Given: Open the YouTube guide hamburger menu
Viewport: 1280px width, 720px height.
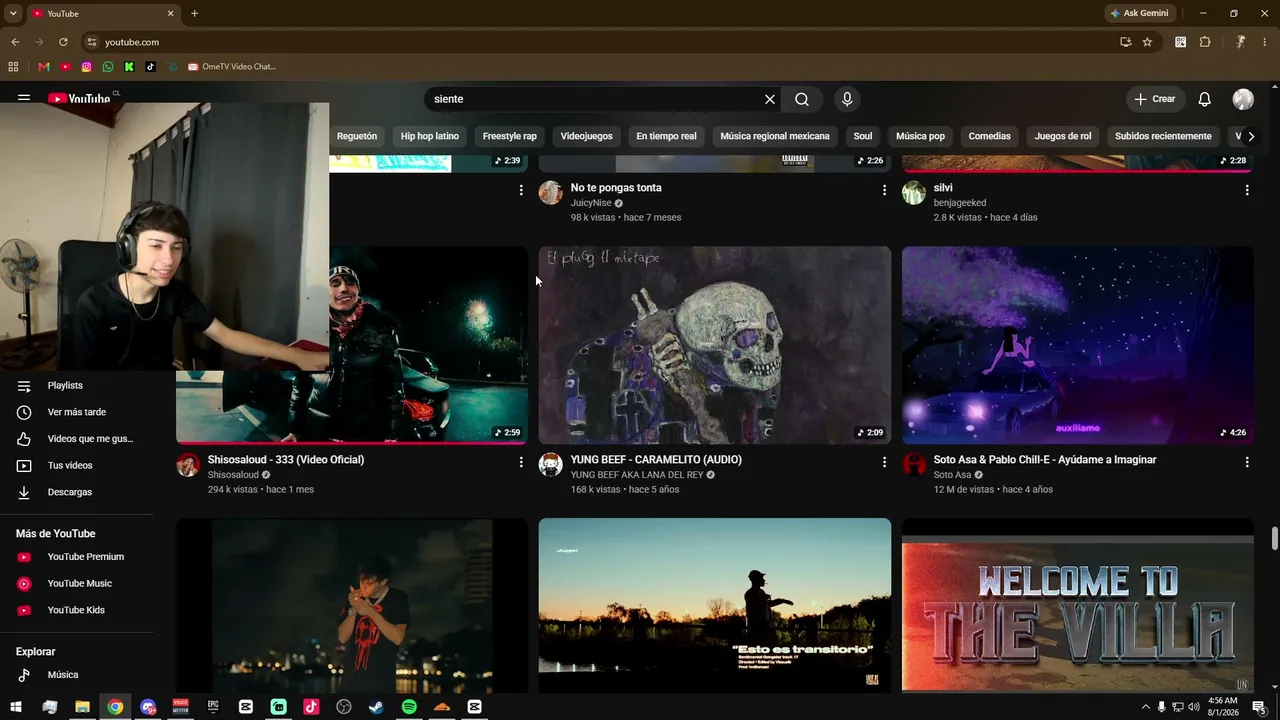Looking at the screenshot, I should tap(24, 99).
